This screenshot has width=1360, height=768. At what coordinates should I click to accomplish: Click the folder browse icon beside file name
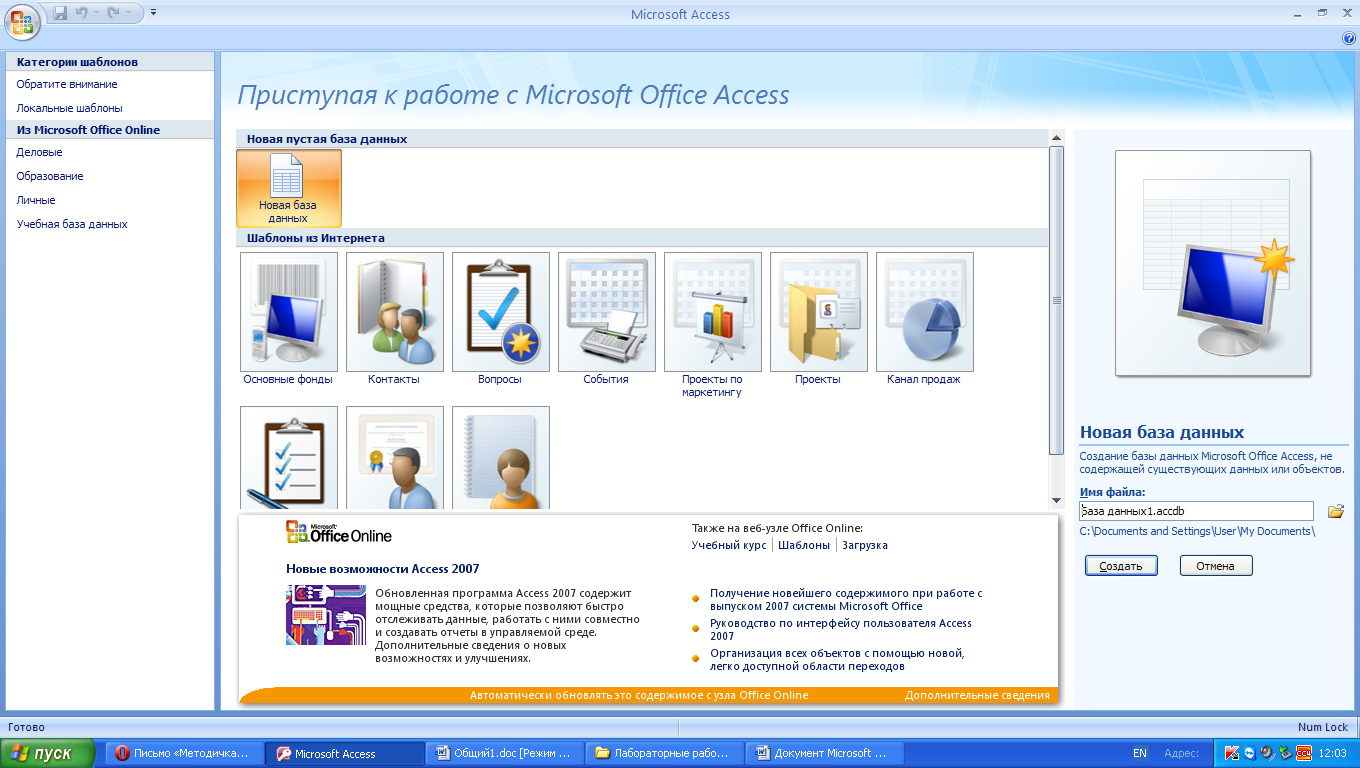[1335, 512]
